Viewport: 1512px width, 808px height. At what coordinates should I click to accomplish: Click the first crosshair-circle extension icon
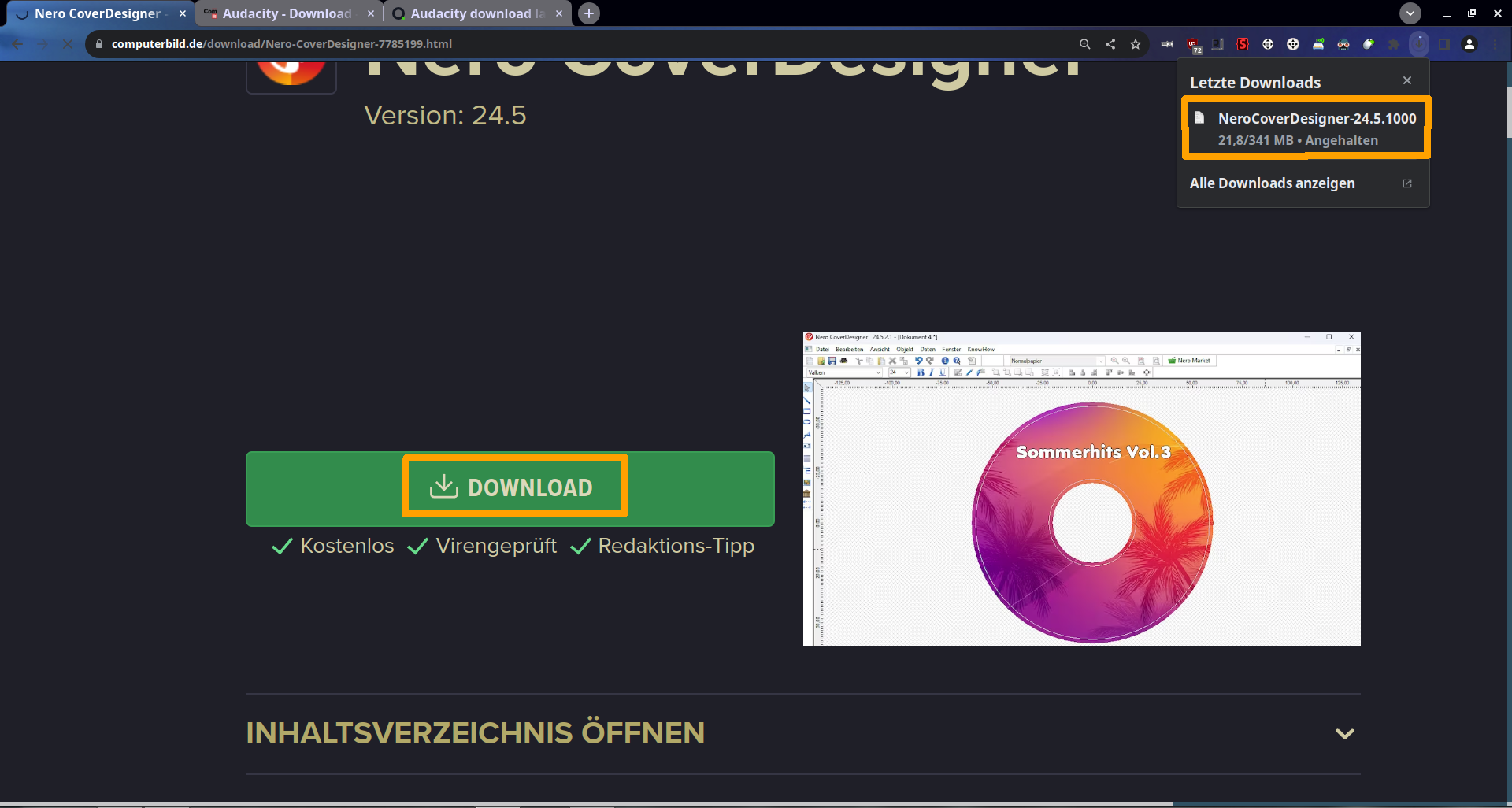point(1268,44)
